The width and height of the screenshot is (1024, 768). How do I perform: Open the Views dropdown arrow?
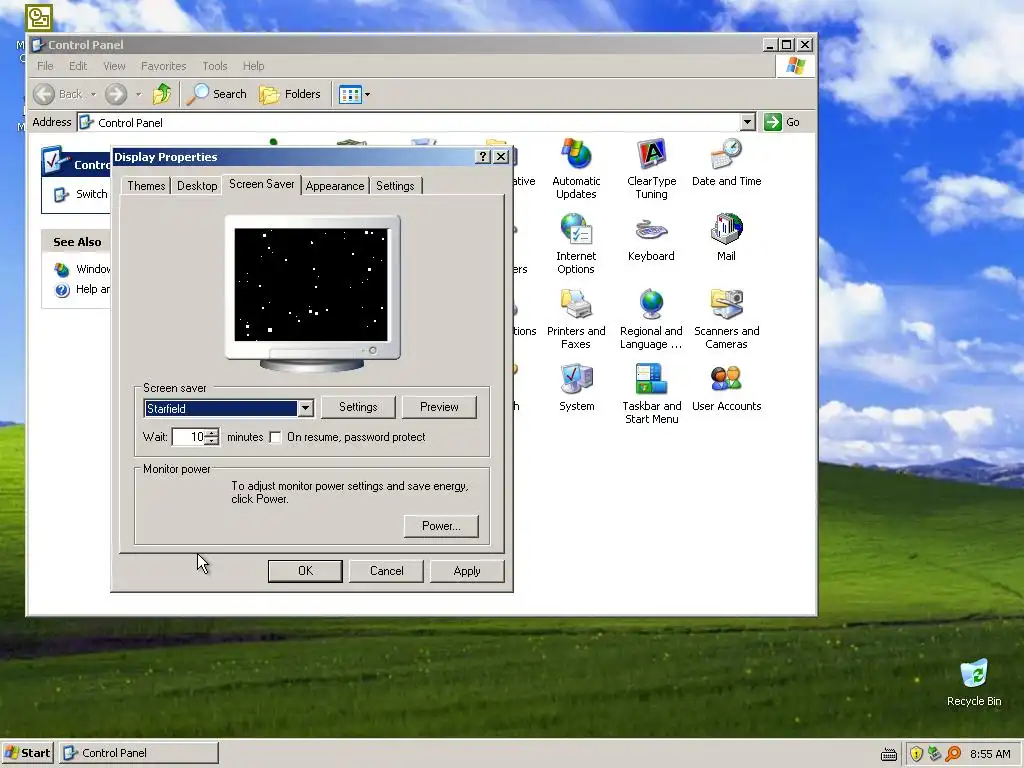pos(367,95)
